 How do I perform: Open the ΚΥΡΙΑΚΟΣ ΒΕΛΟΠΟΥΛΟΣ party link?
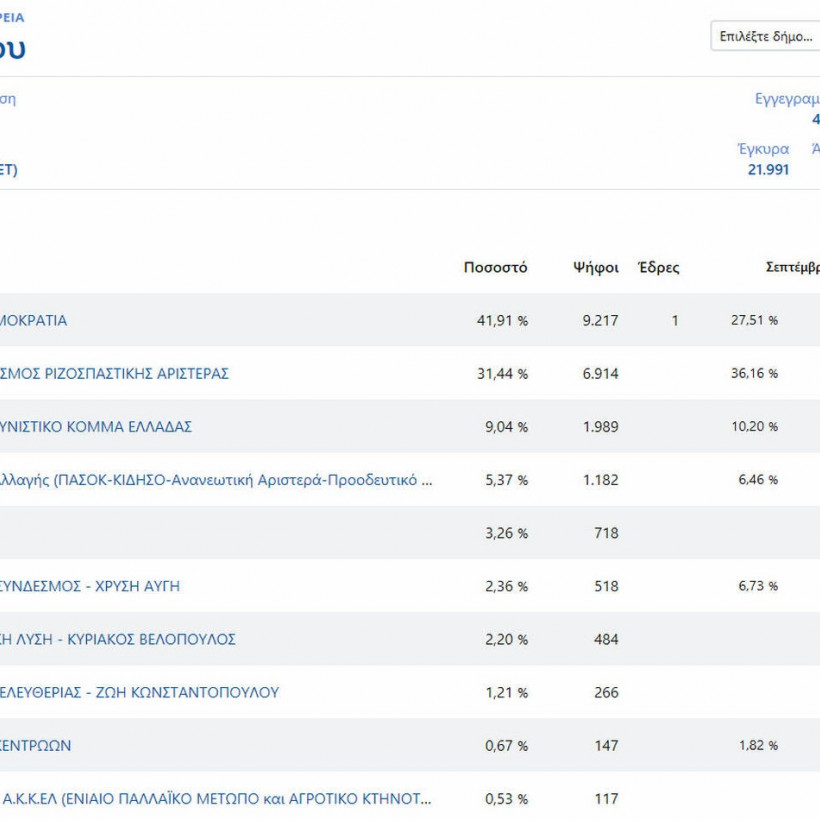pos(118,639)
